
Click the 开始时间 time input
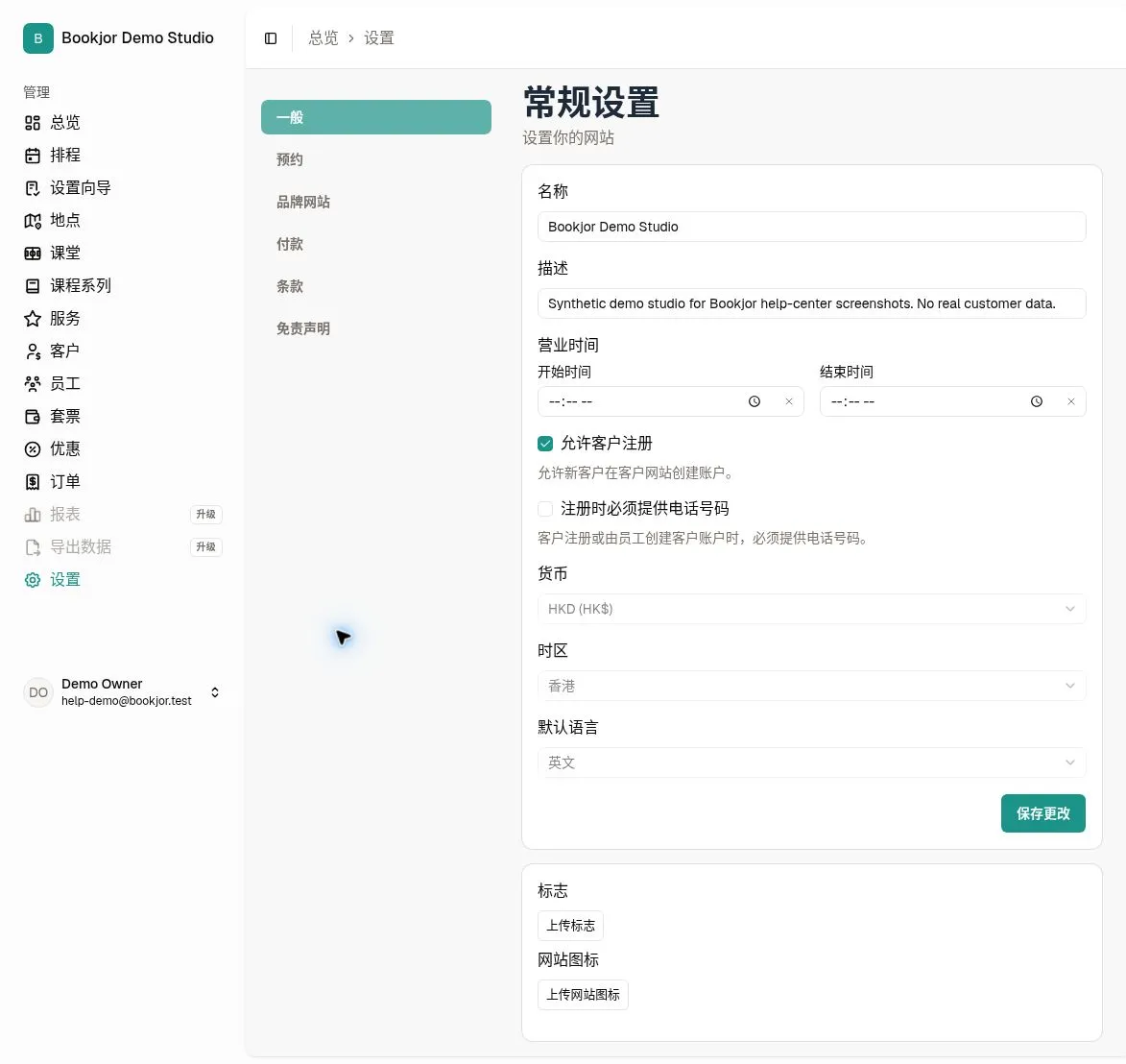coord(670,401)
